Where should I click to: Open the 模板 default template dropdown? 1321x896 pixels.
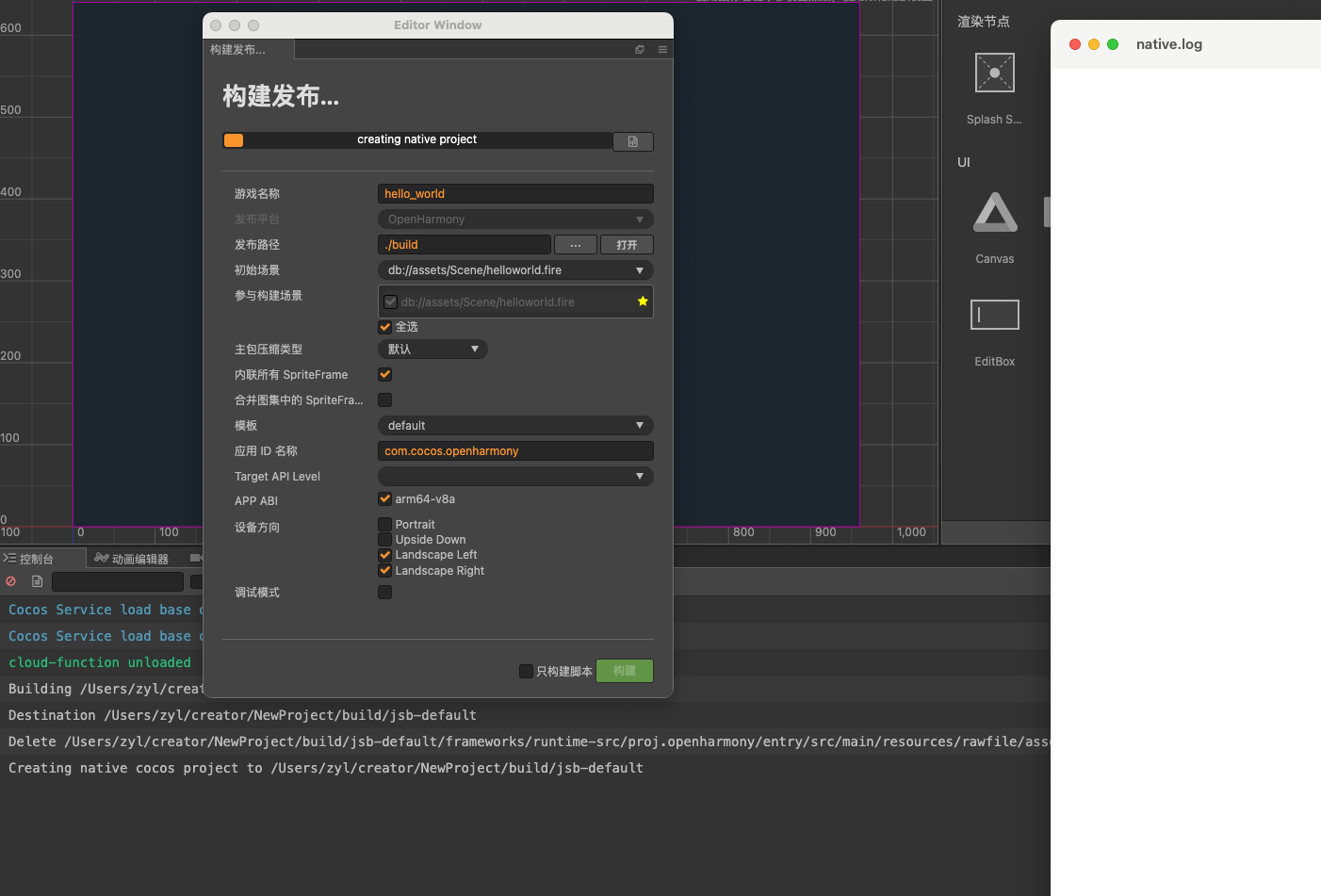click(x=515, y=426)
